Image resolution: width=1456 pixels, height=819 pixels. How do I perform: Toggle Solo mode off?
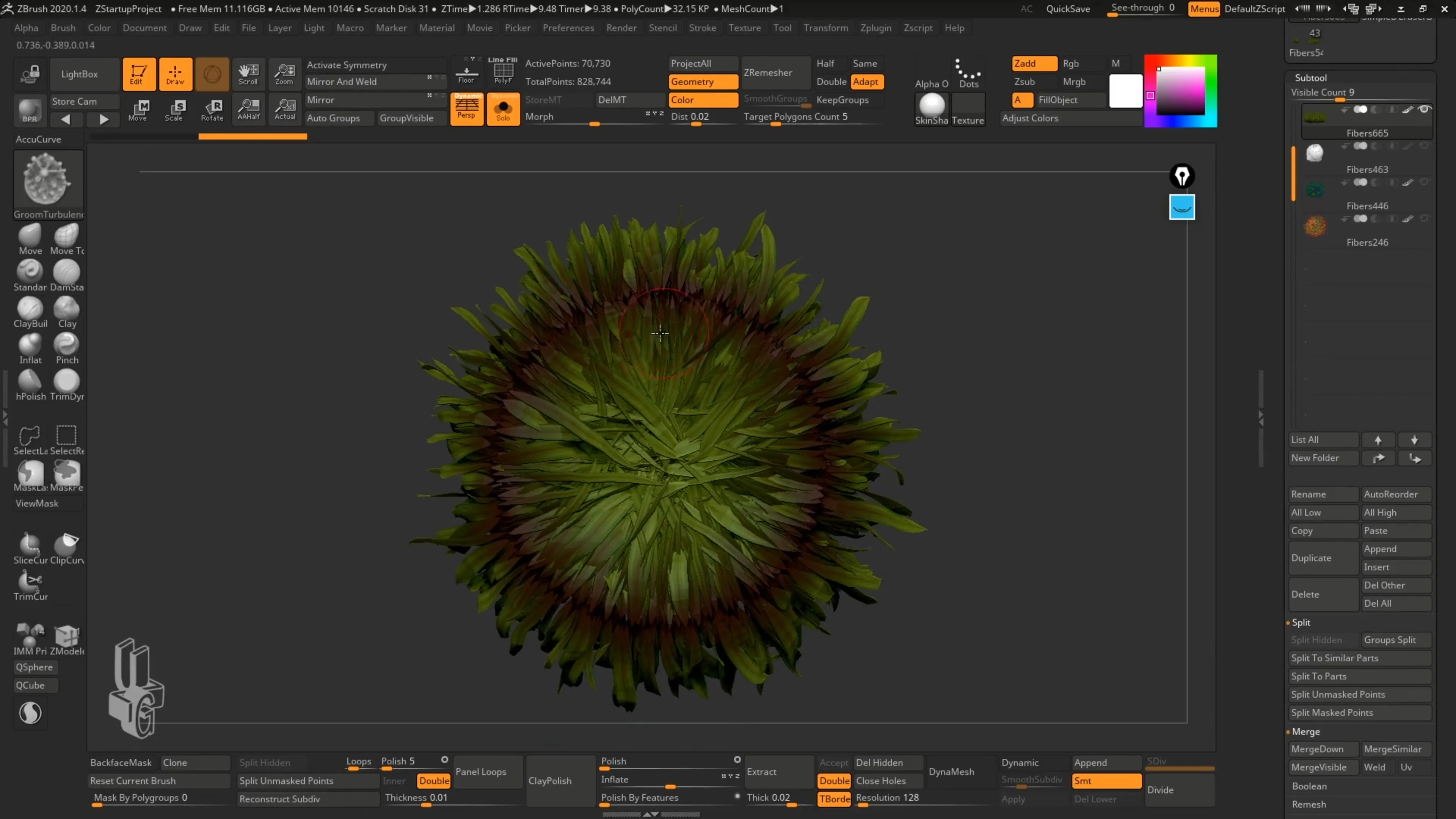tap(503, 110)
